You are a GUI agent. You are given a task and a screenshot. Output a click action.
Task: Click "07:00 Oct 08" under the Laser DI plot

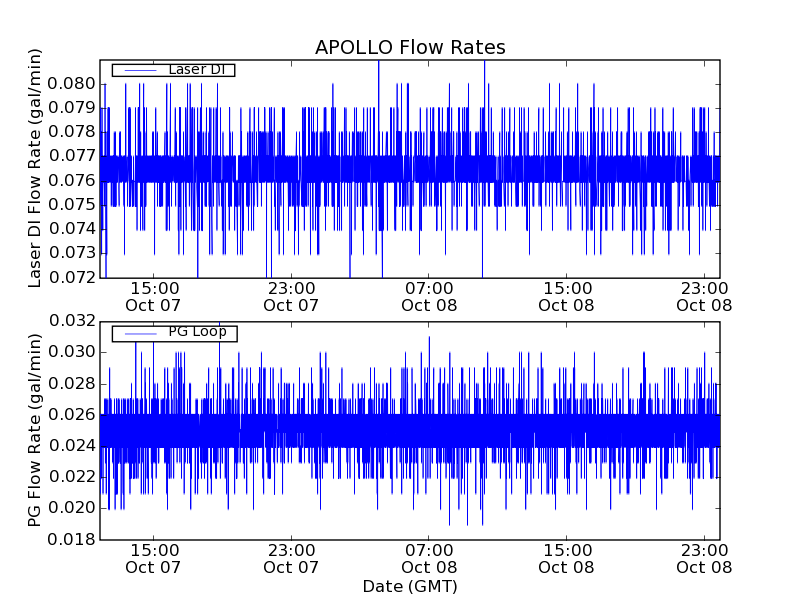(x=429, y=297)
